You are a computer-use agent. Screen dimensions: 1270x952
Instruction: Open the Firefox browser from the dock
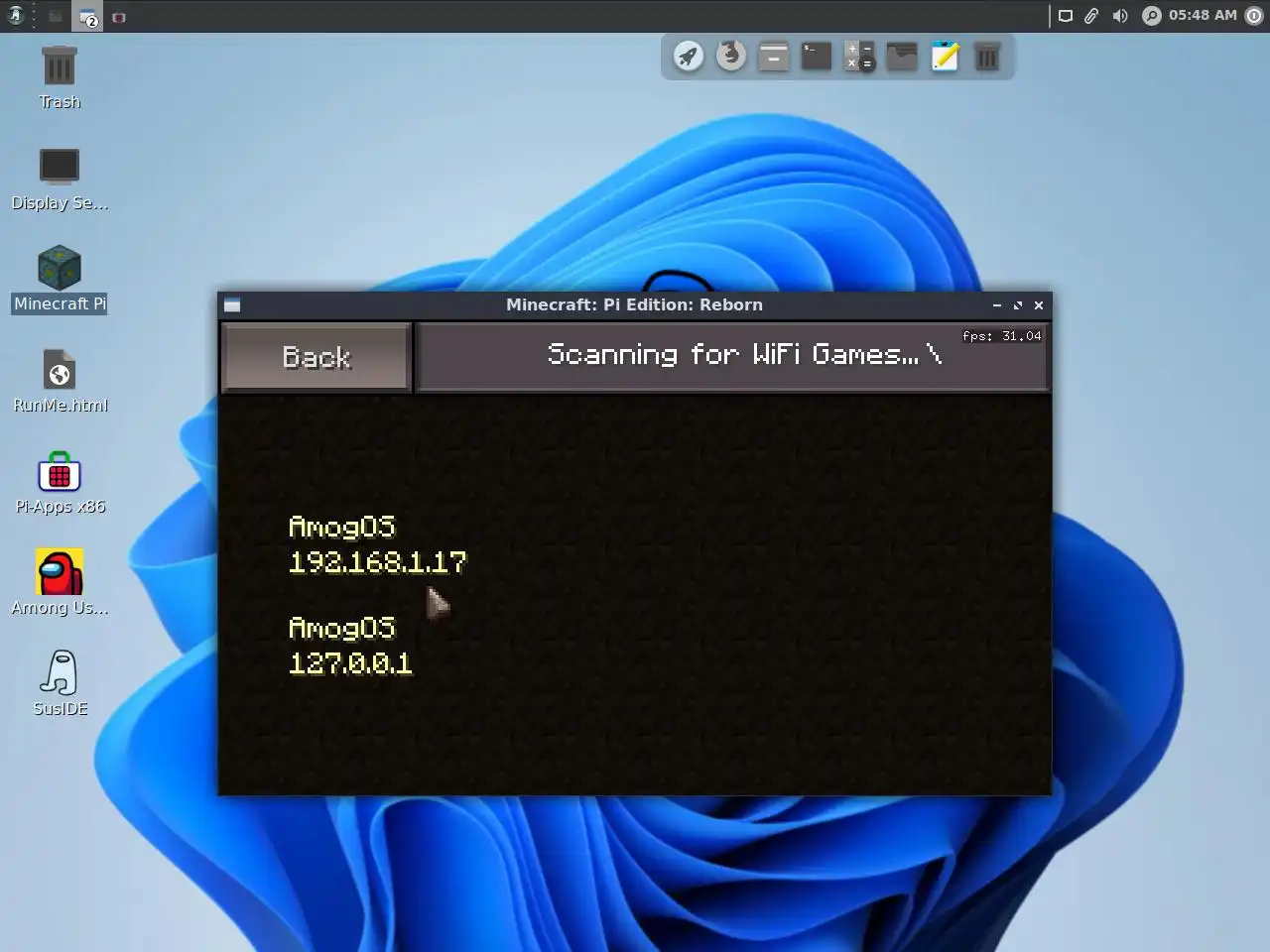731,56
